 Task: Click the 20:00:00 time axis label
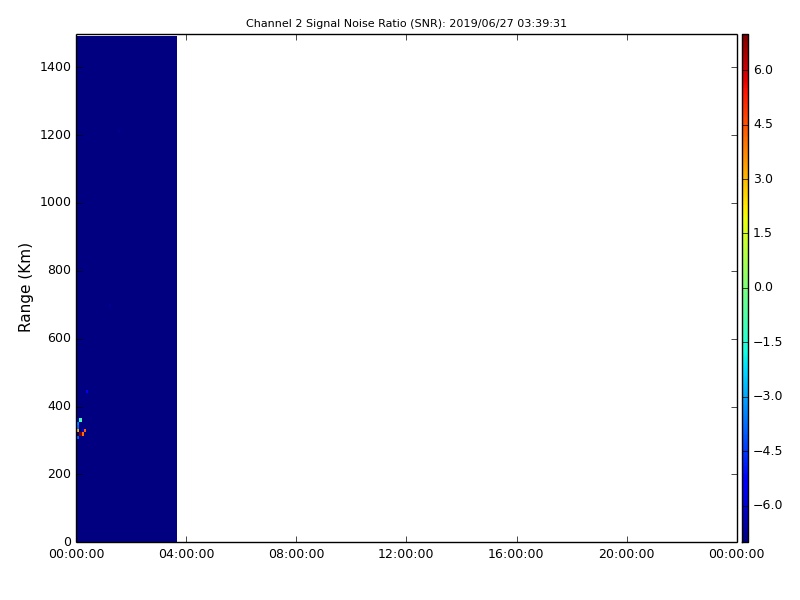[627, 554]
